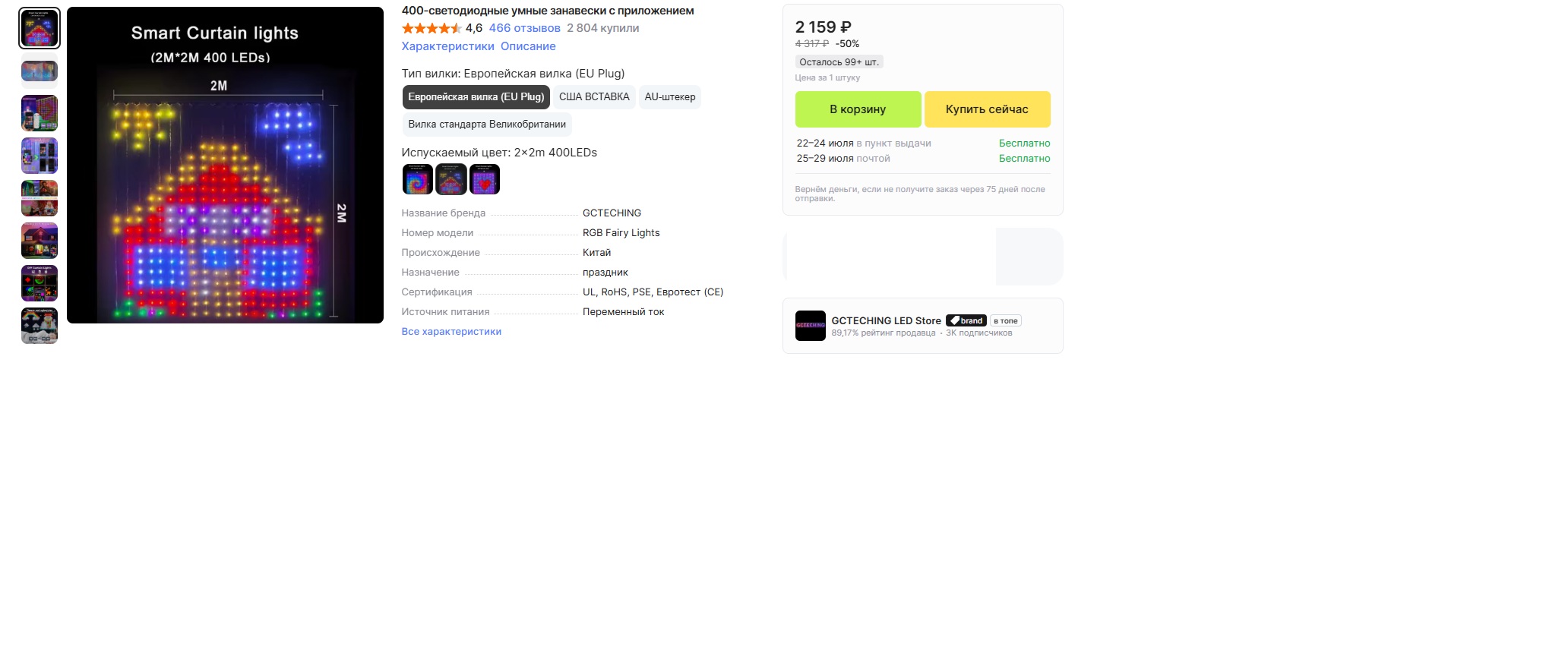Select the red heart color variant
The width and height of the screenshot is (1568, 656).
pyautogui.click(x=485, y=179)
